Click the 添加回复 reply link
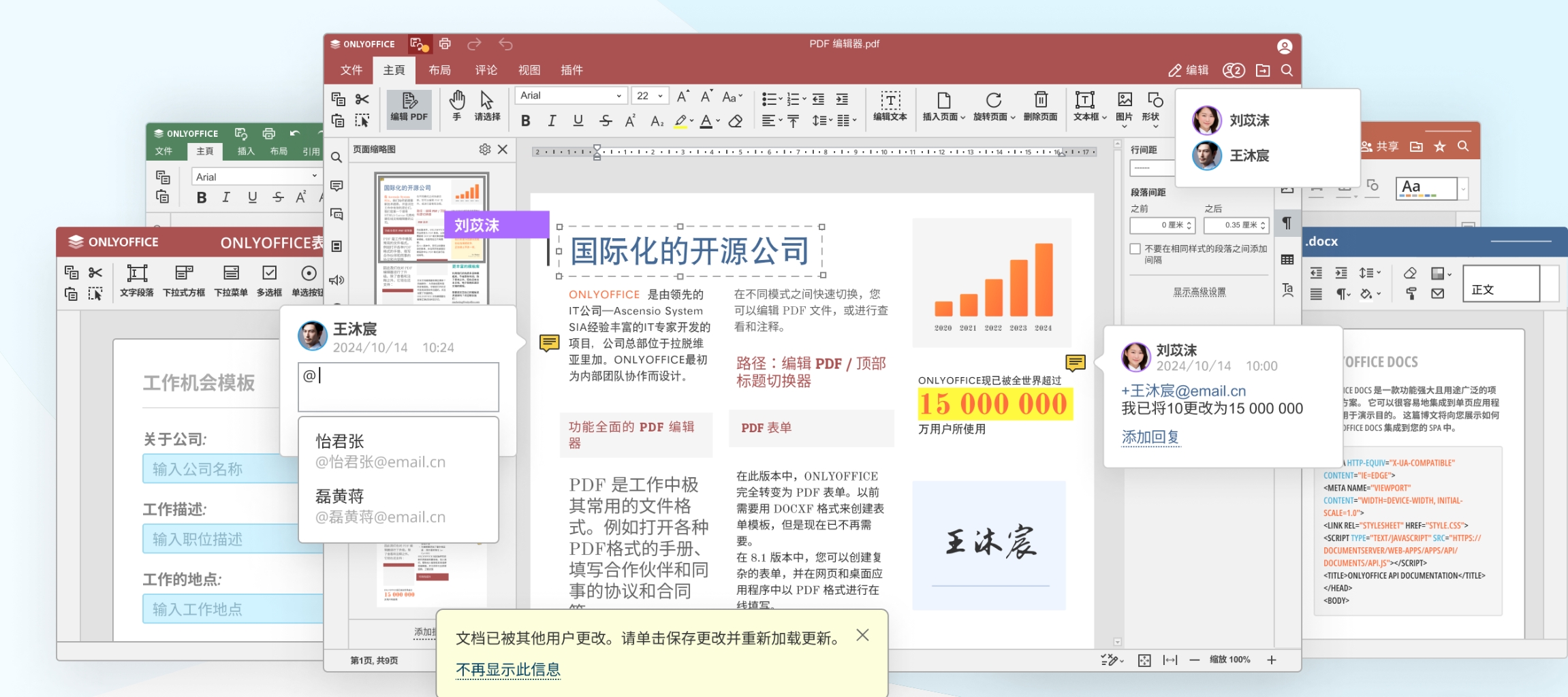Screen dimensions: 1568x697 [1150, 436]
